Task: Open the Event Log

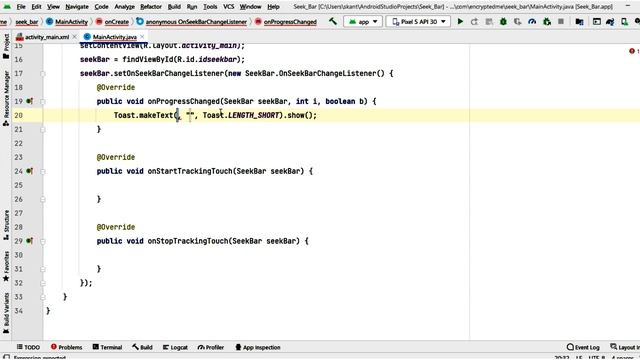Action: point(583,347)
